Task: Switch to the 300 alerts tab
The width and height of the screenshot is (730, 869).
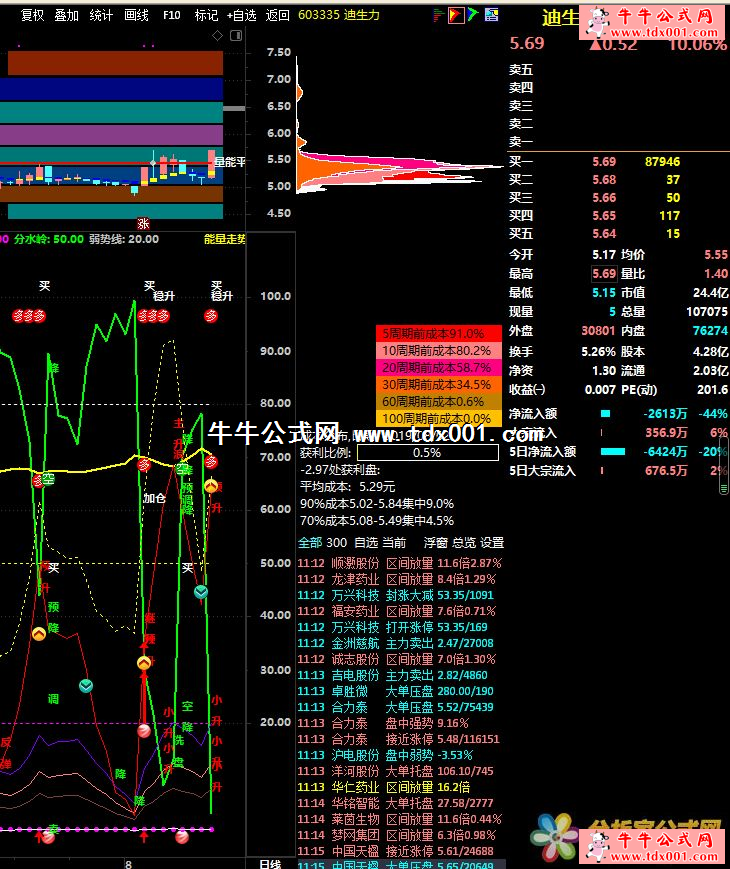Action: [x=337, y=543]
